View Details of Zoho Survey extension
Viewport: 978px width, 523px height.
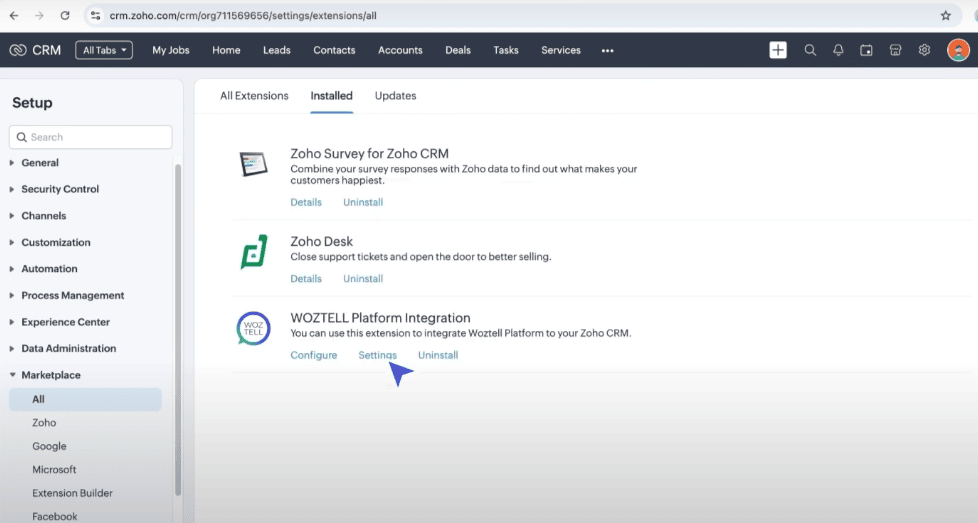[306, 202]
